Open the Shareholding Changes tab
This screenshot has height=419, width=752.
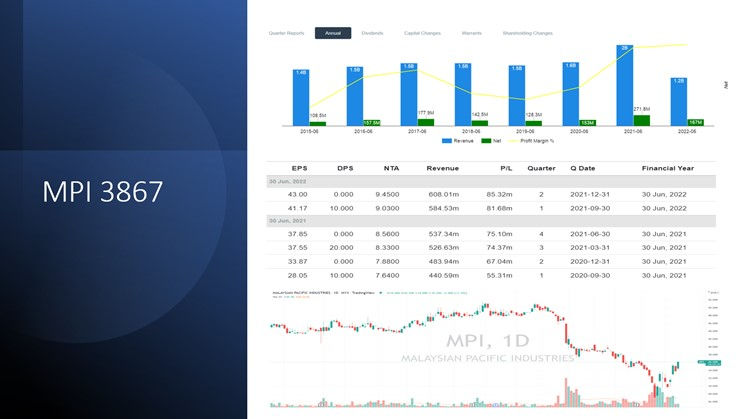coord(528,33)
